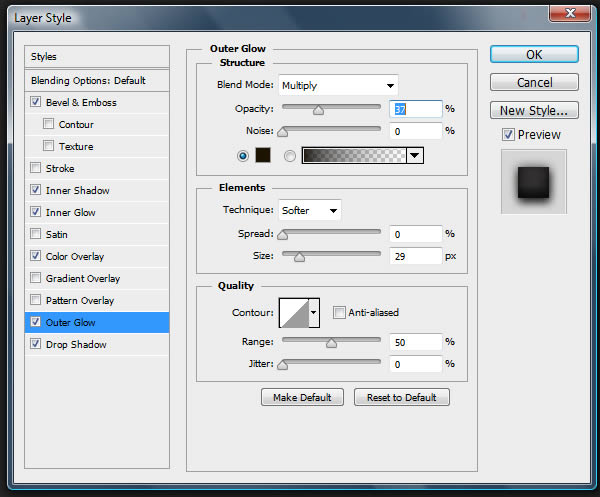Enable the Stroke checkbox
Viewport: 600px width, 497px height.
click(36, 168)
